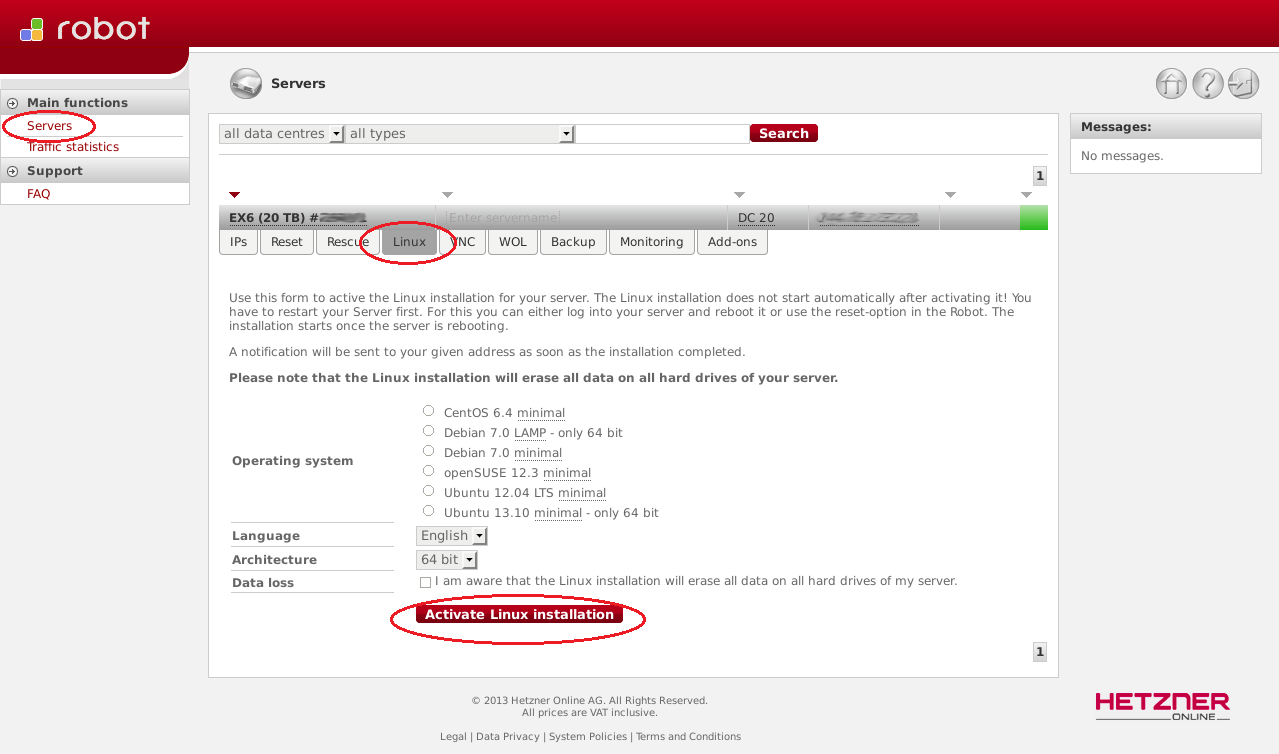1279x754 pixels.
Task: Open help with the question mark icon
Action: (1208, 84)
